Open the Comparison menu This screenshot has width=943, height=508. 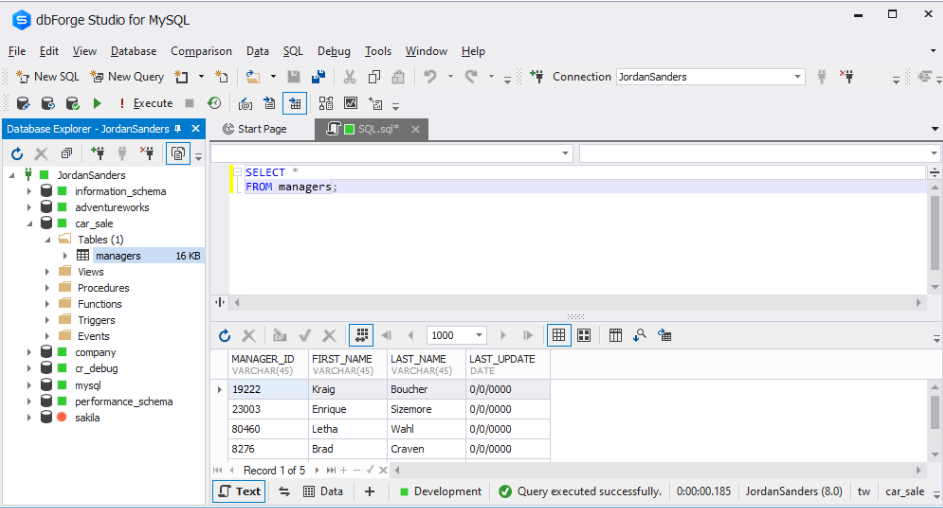coord(201,51)
